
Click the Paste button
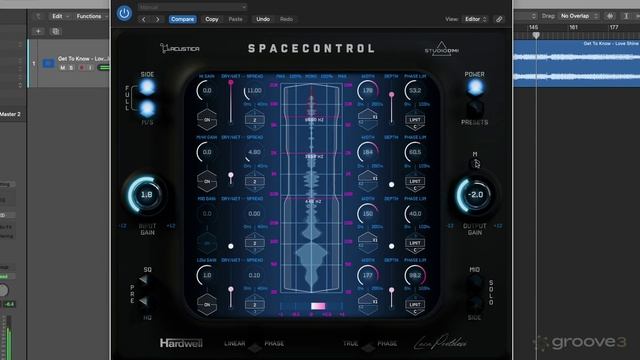tap(236, 19)
